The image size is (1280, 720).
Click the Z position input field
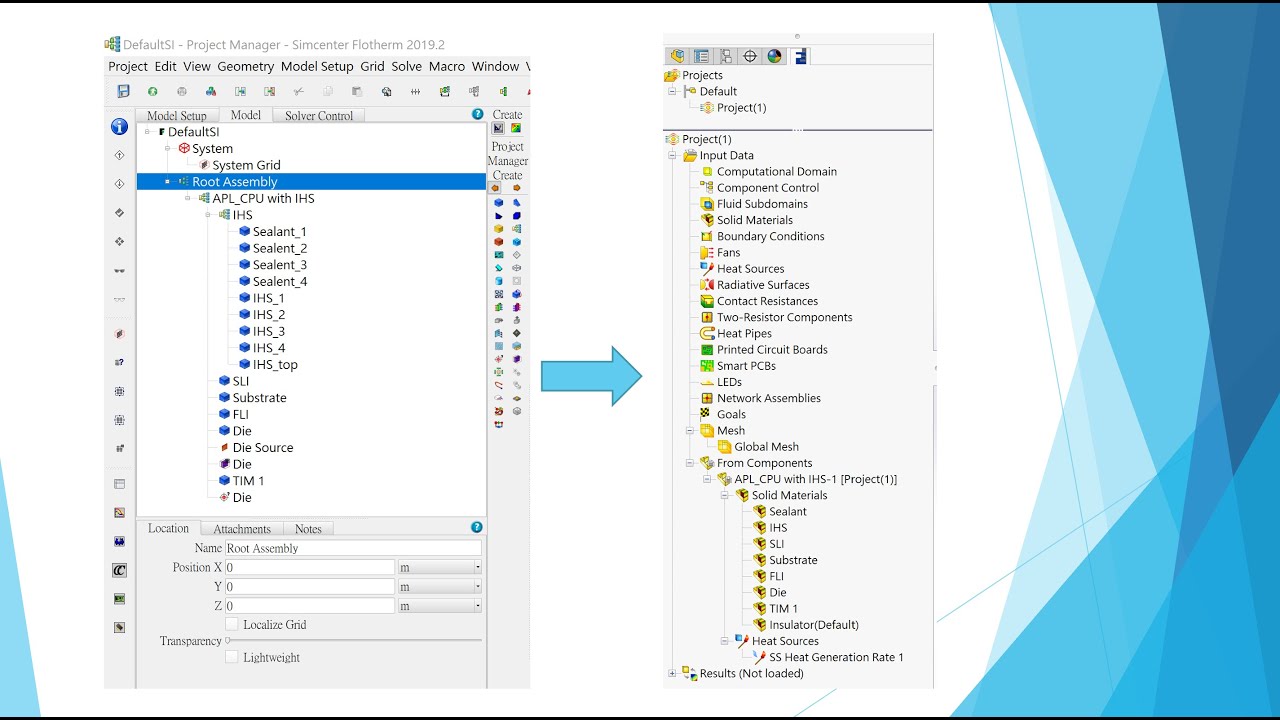point(310,605)
